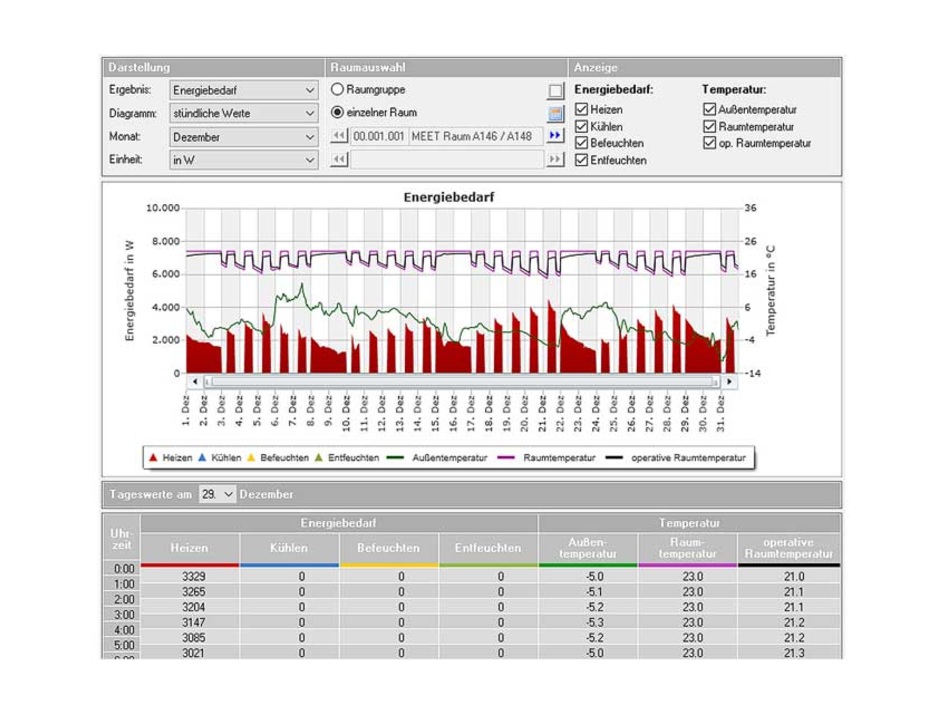Screen dimensions: 940x705
Task: Uncheck the Heizen checkbox
Action: tap(581, 110)
